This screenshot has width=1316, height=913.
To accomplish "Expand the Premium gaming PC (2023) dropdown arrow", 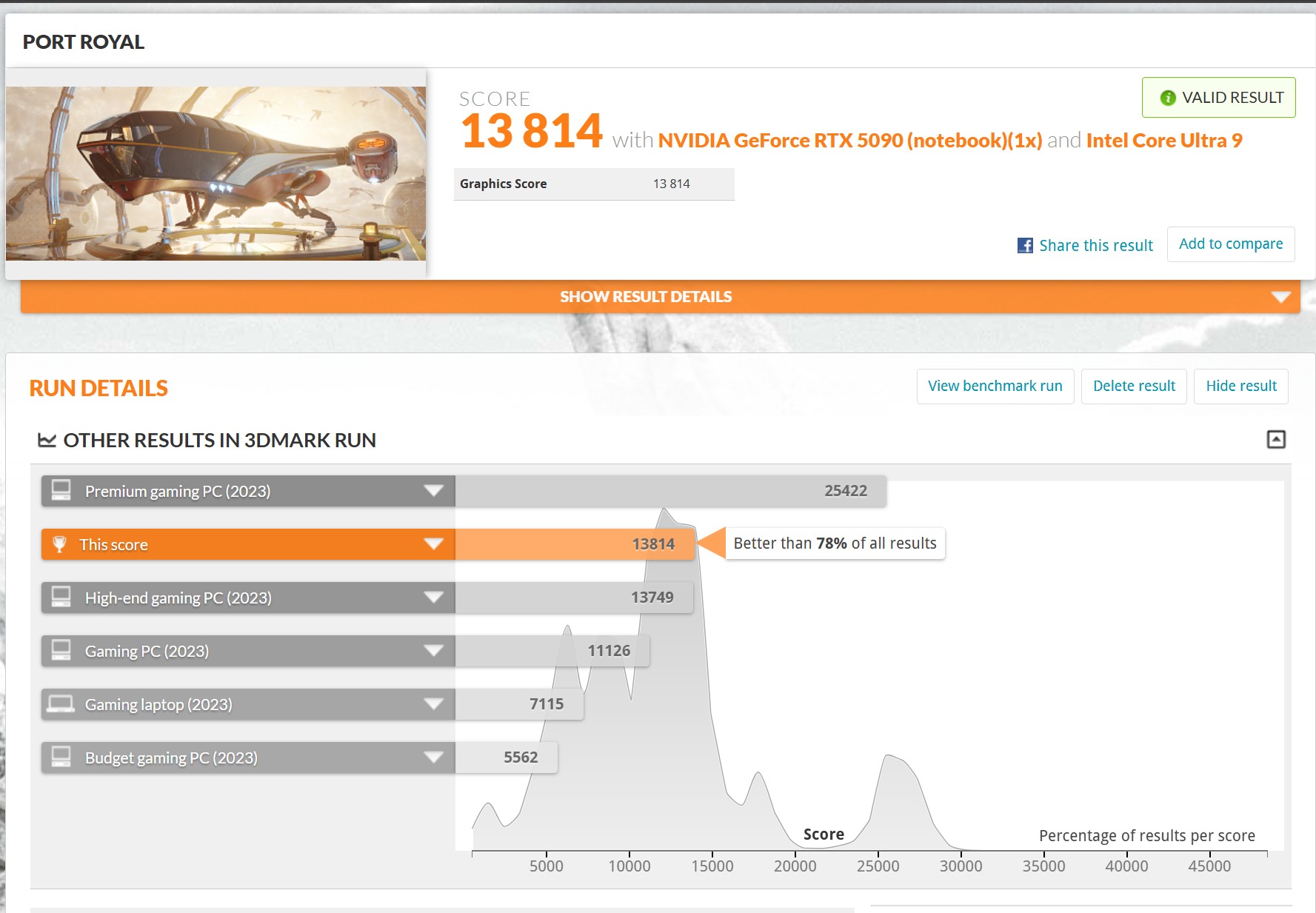I will click(x=434, y=491).
